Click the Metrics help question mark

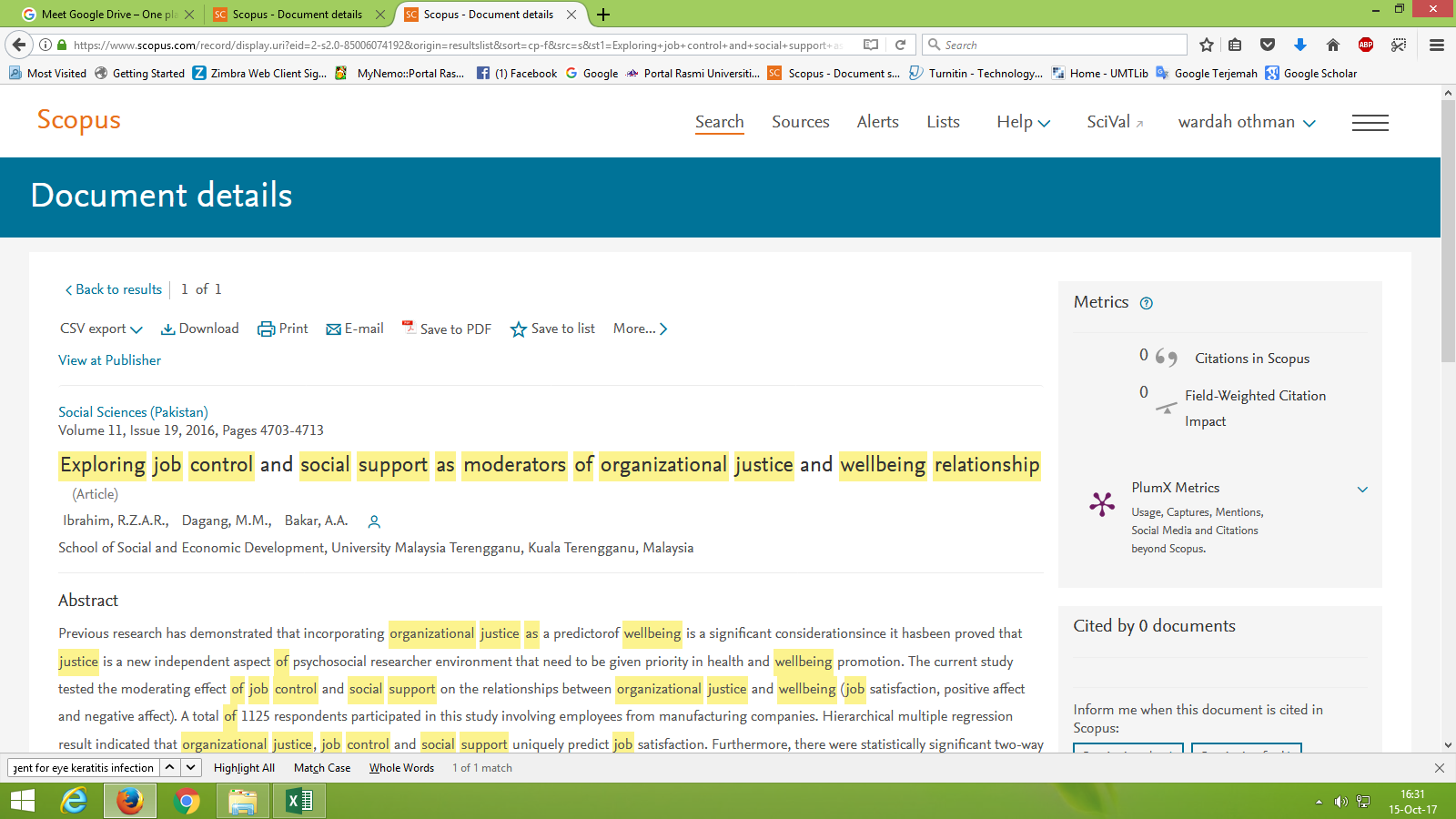click(1147, 304)
